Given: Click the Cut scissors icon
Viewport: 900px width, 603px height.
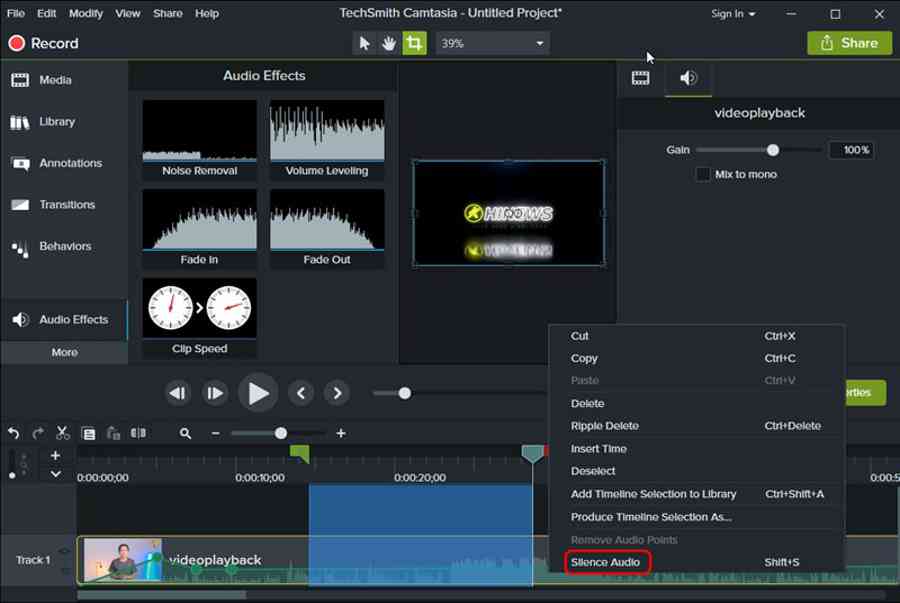Looking at the screenshot, I should pos(63,433).
